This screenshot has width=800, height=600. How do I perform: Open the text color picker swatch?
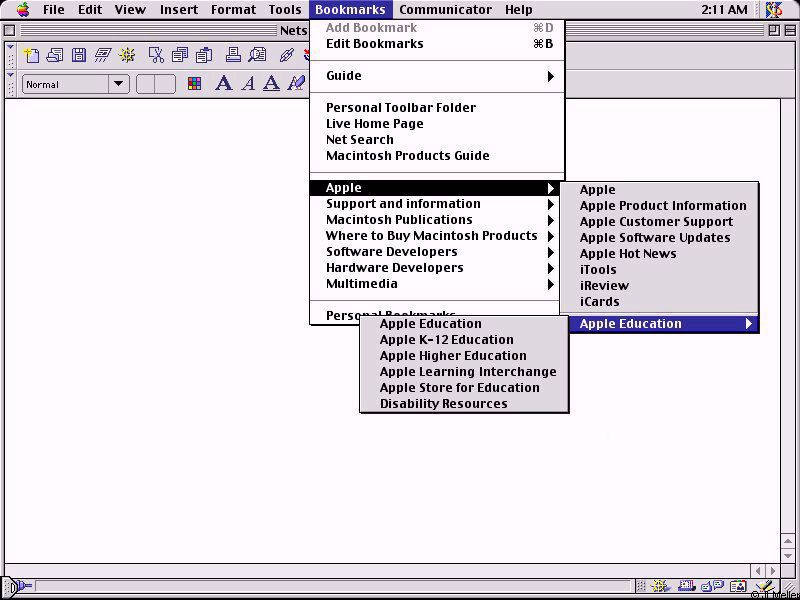(x=194, y=84)
